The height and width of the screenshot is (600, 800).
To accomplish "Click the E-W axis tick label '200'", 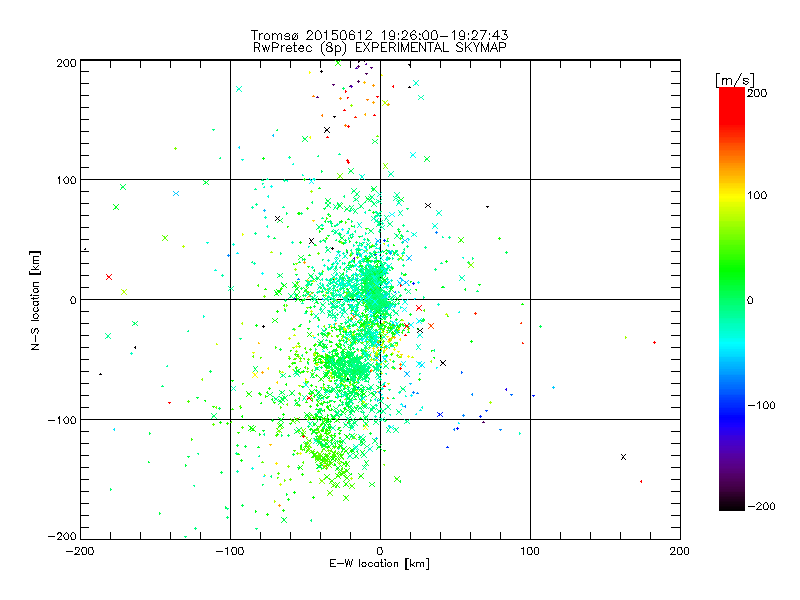I will tap(680, 551).
